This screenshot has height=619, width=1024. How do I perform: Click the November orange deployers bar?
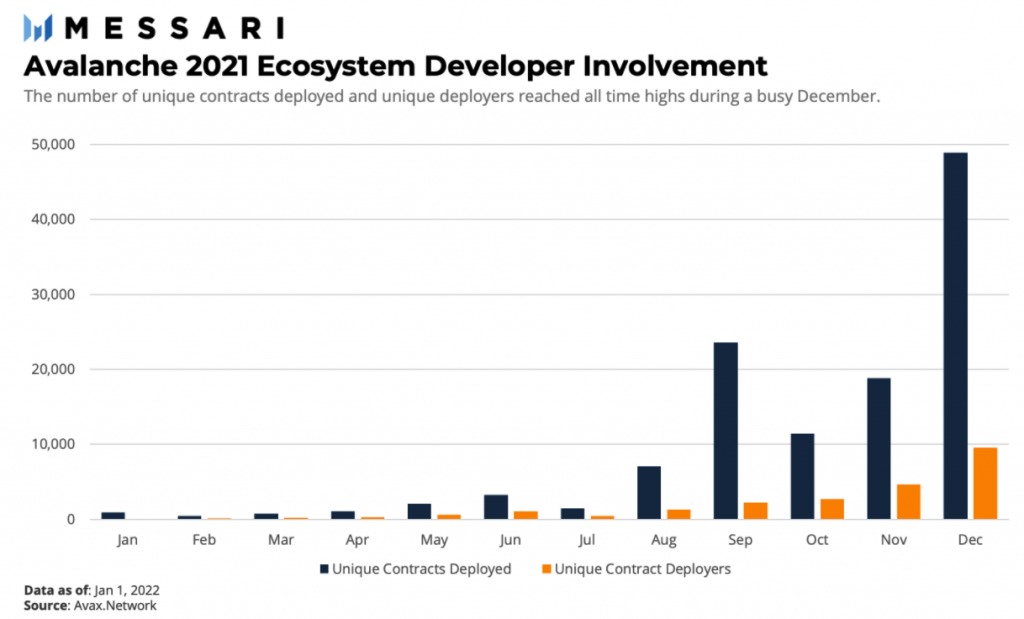coord(908,501)
